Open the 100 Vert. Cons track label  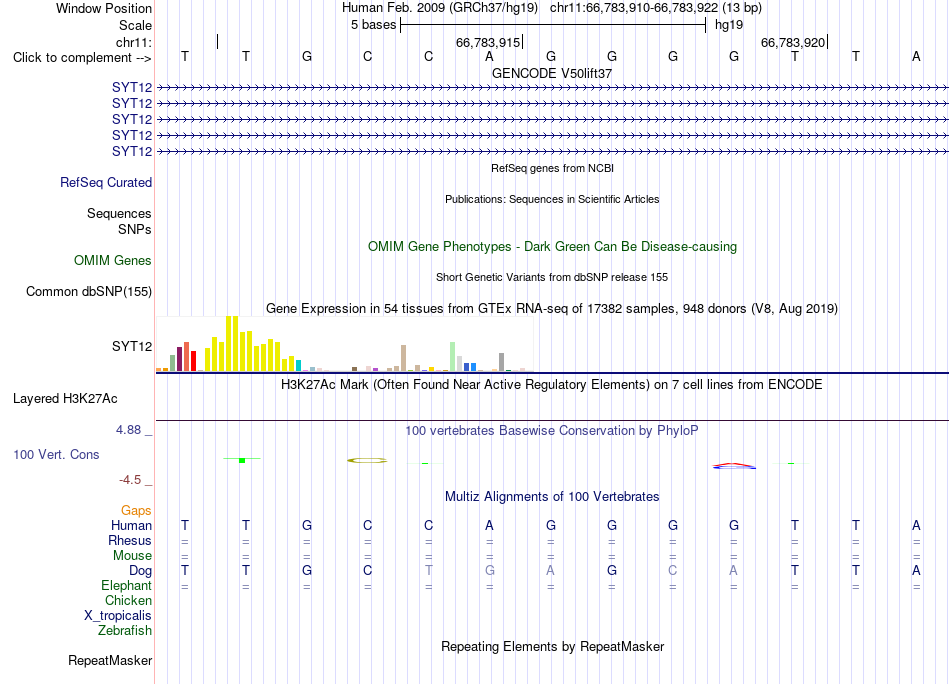click(x=56, y=454)
